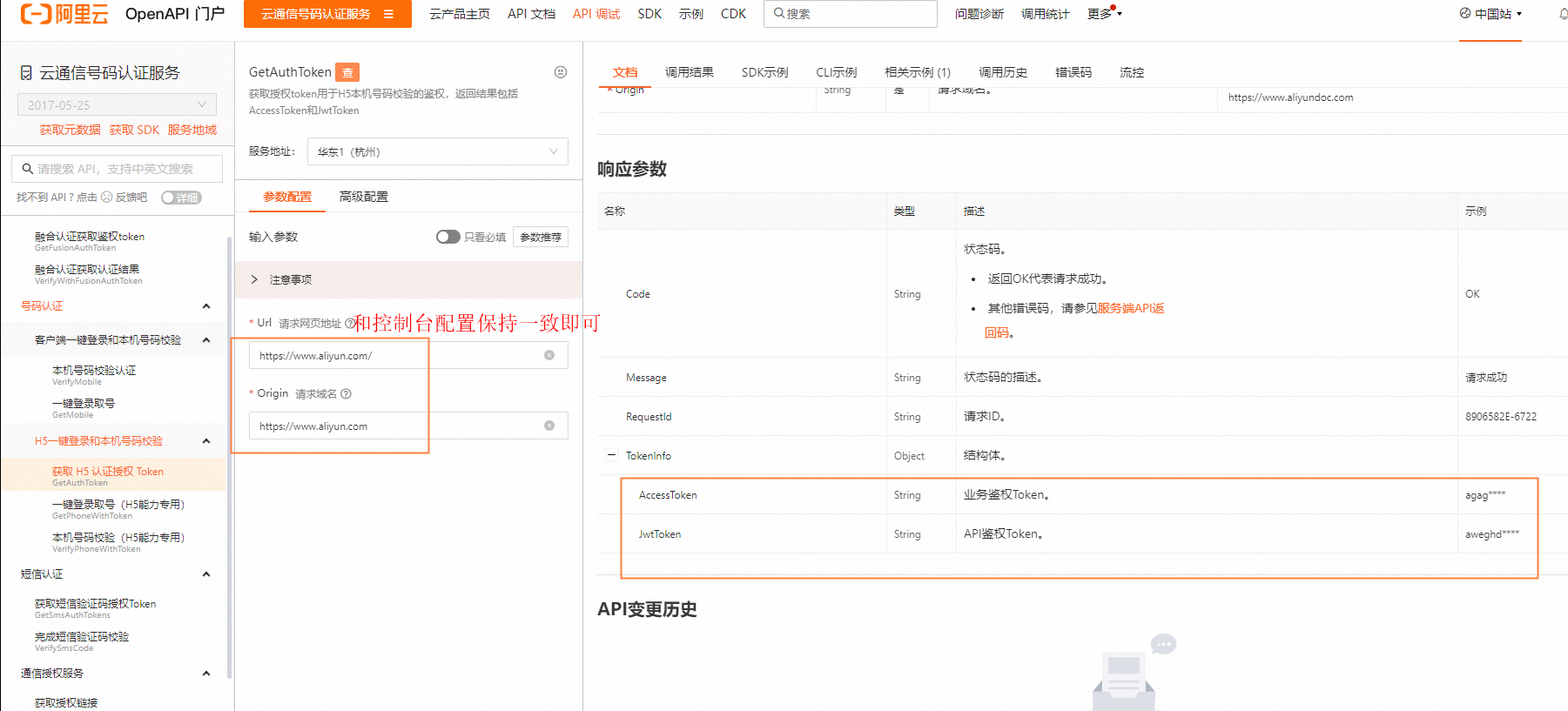Click the 参数推荐 button
The width and height of the screenshot is (1568, 711).
pos(541,237)
